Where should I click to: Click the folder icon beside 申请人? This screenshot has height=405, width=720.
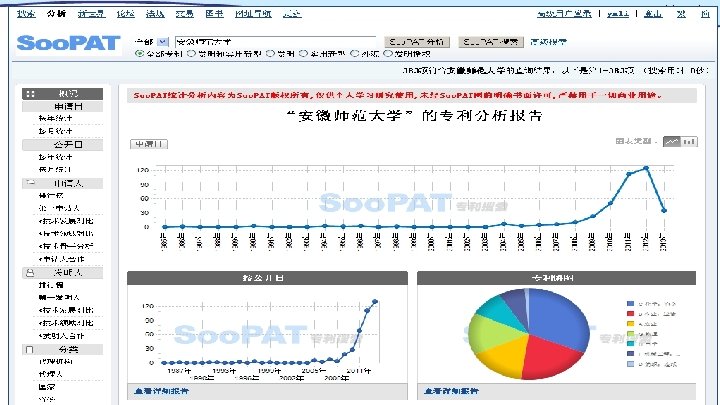[31, 183]
